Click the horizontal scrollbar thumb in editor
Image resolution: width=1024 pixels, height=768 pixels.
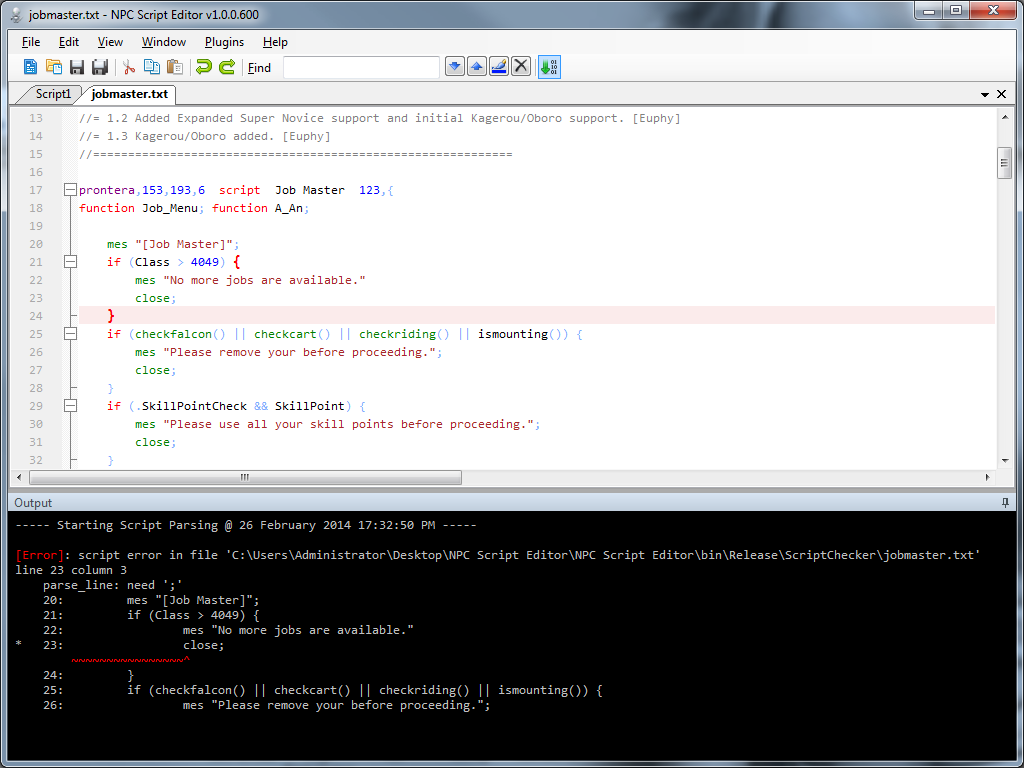tap(245, 477)
